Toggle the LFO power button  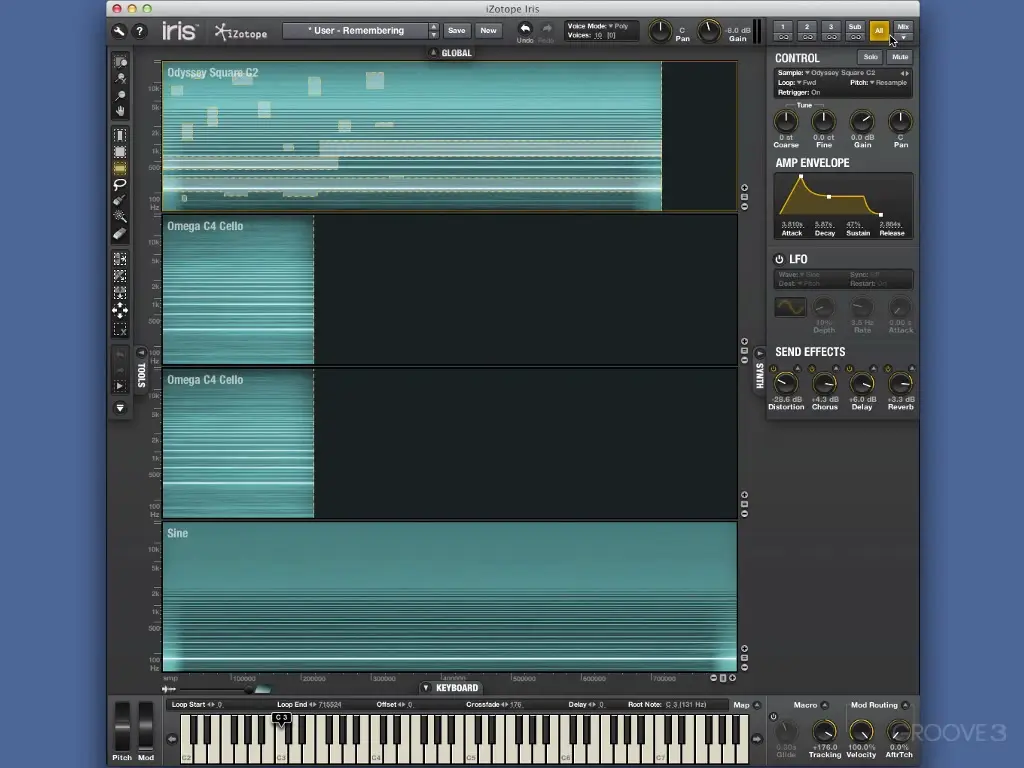point(779,259)
